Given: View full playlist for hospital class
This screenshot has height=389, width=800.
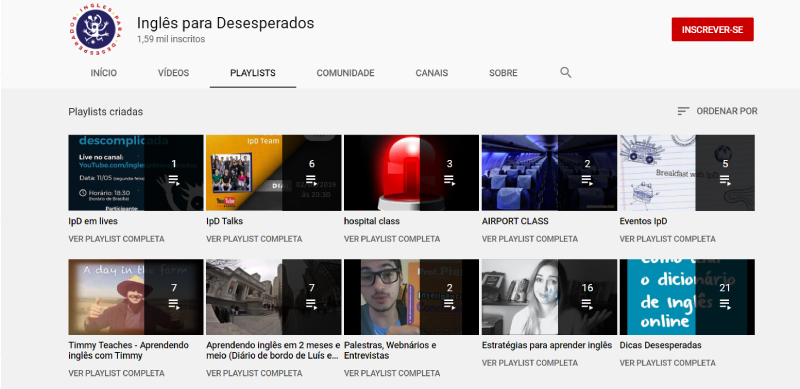Looking at the screenshot, I should [392, 239].
